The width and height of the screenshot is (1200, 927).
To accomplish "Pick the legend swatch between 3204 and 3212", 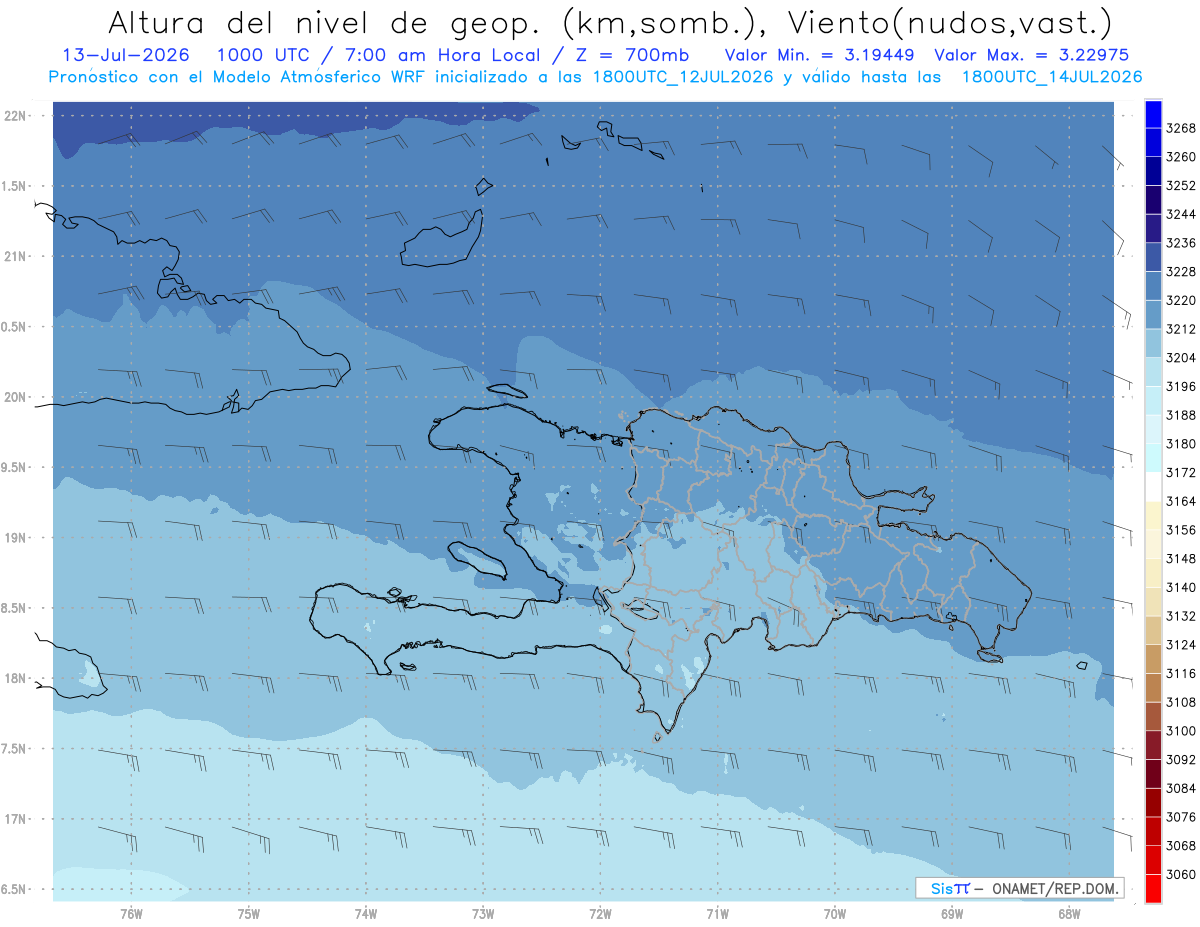I will 1153,343.
